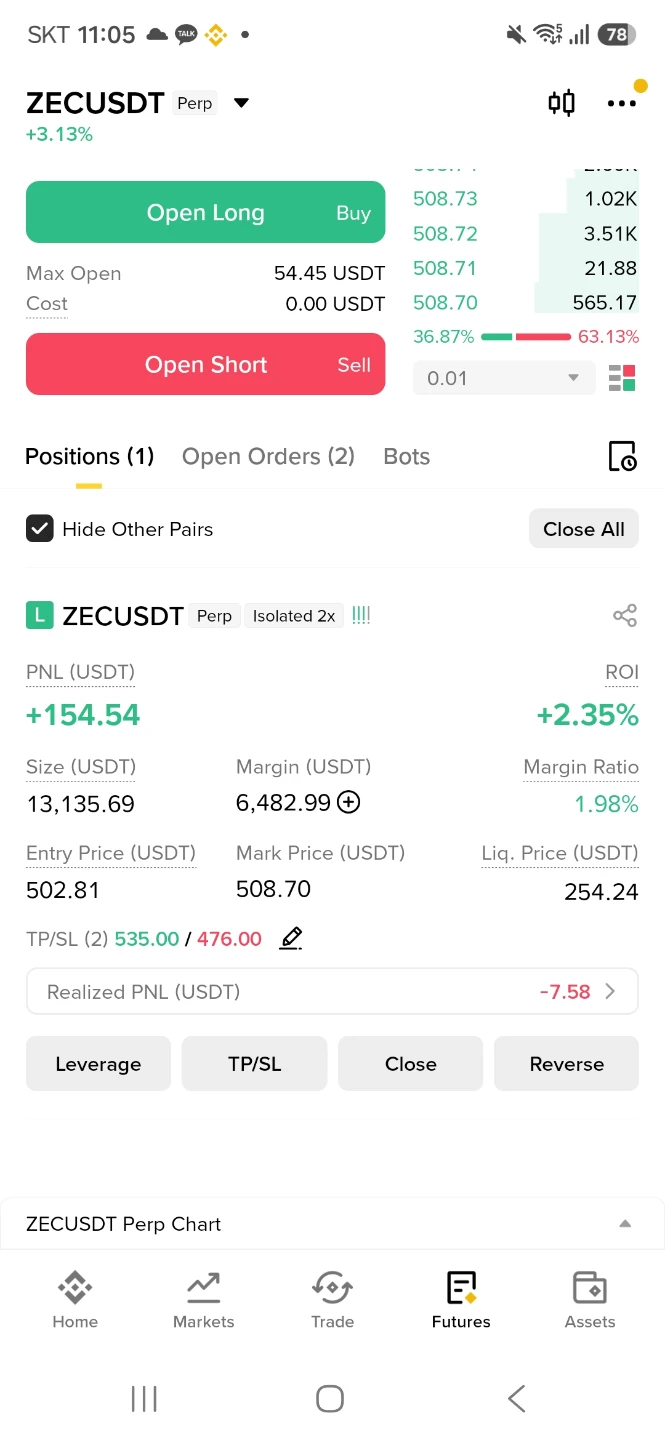The width and height of the screenshot is (665, 1440).
Task: Share the ZECUSDT position
Action: pos(625,616)
